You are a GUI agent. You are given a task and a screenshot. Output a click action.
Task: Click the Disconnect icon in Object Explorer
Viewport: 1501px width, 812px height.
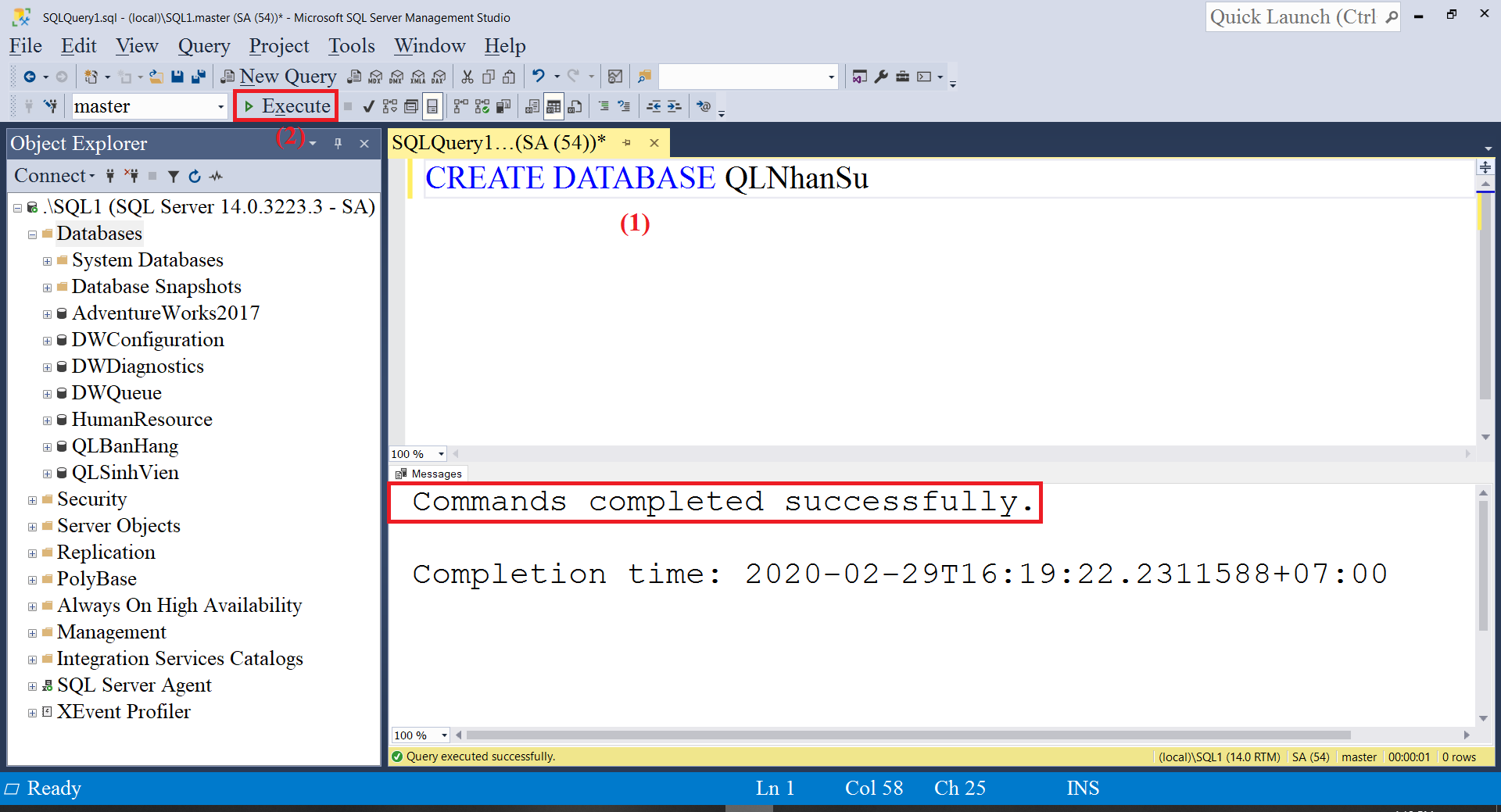pyautogui.click(x=133, y=175)
